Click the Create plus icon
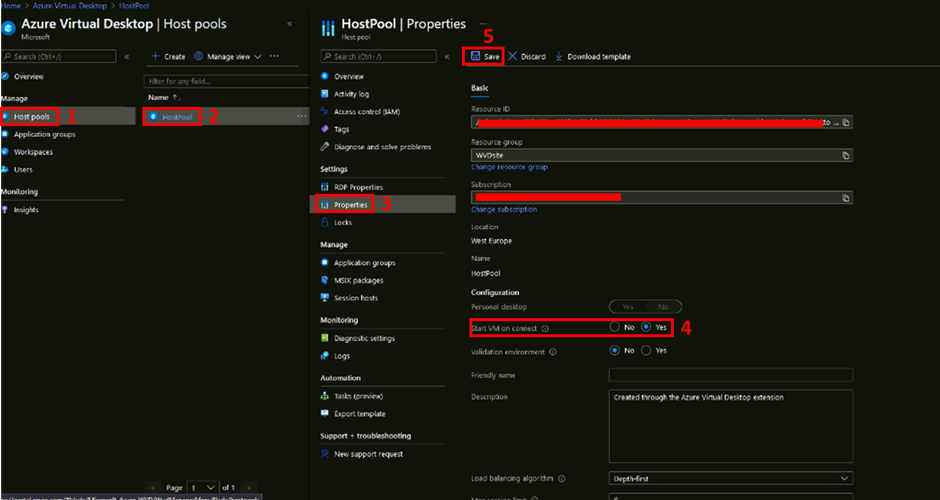The image size is (940, 500). click(x=154, y=56)
